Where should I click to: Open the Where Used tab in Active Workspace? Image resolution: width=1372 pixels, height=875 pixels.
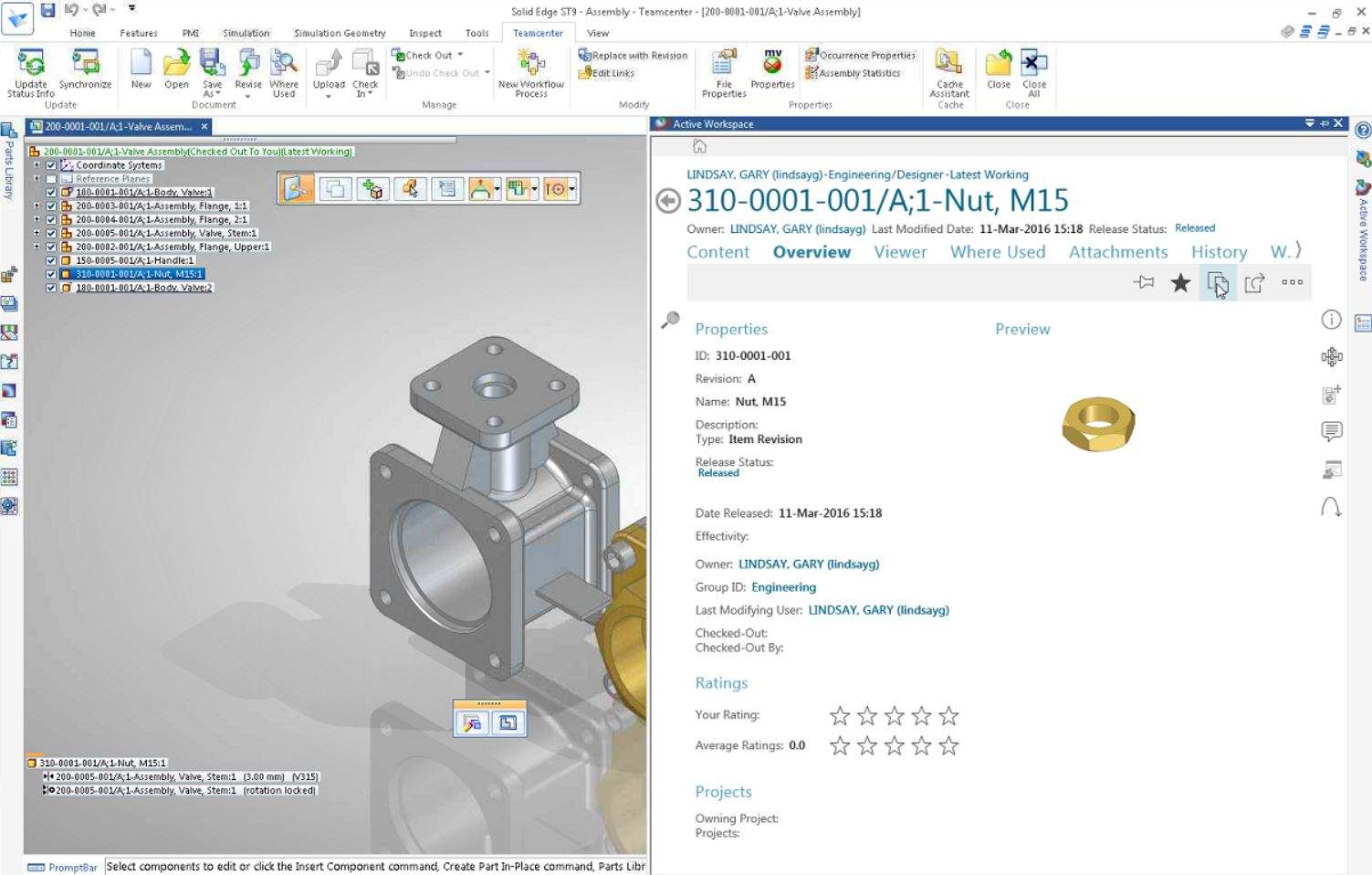tap(998, 252)
